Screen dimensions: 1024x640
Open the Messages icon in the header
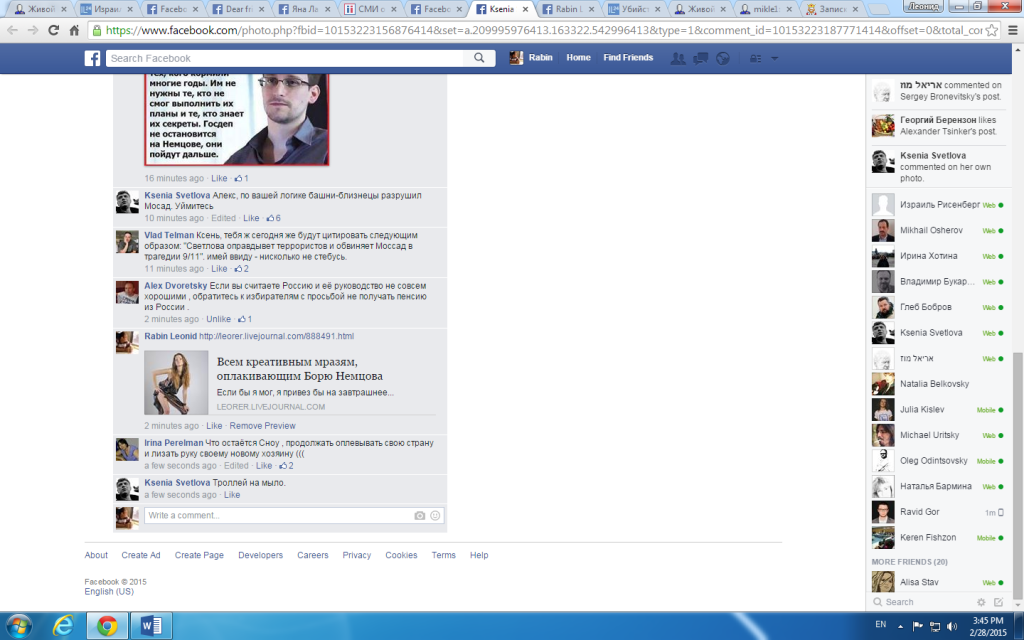coord(700,58)
